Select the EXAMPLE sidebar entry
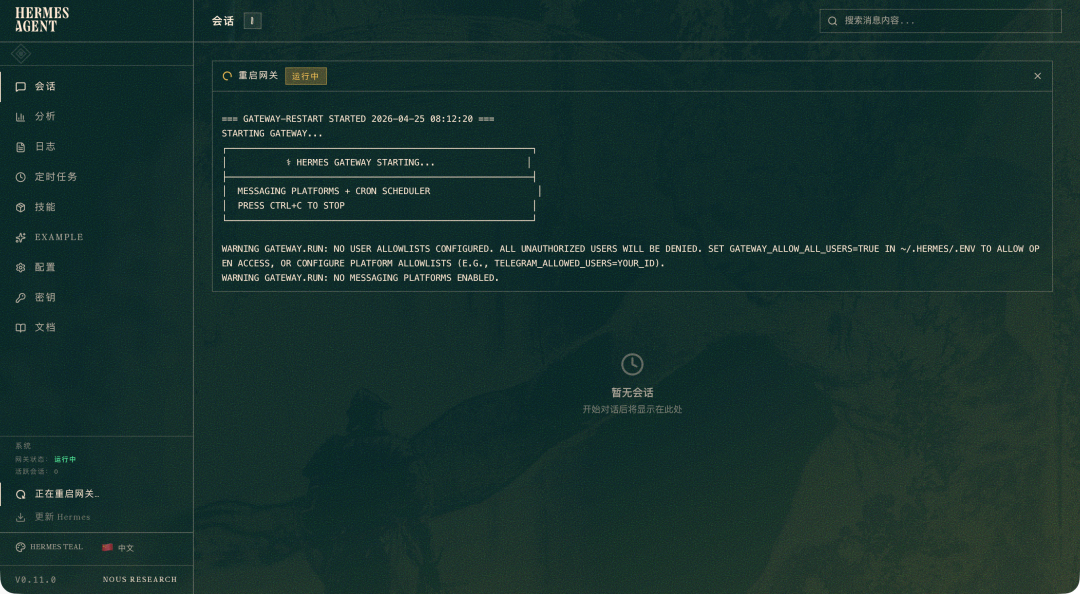This screenshot has width=1080, height=594. click(x=96, y=237)
